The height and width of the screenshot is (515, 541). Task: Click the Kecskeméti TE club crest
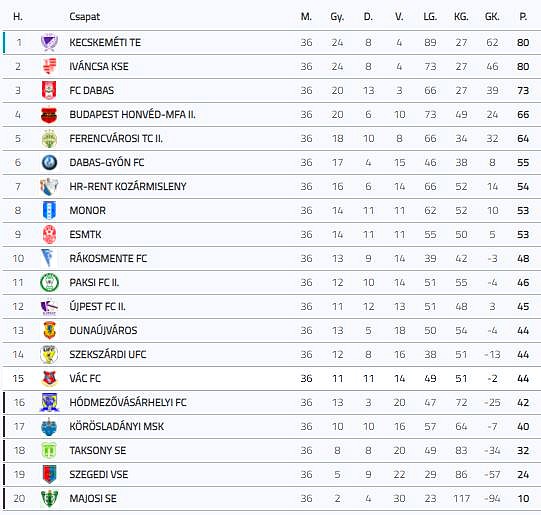(49, 42)
